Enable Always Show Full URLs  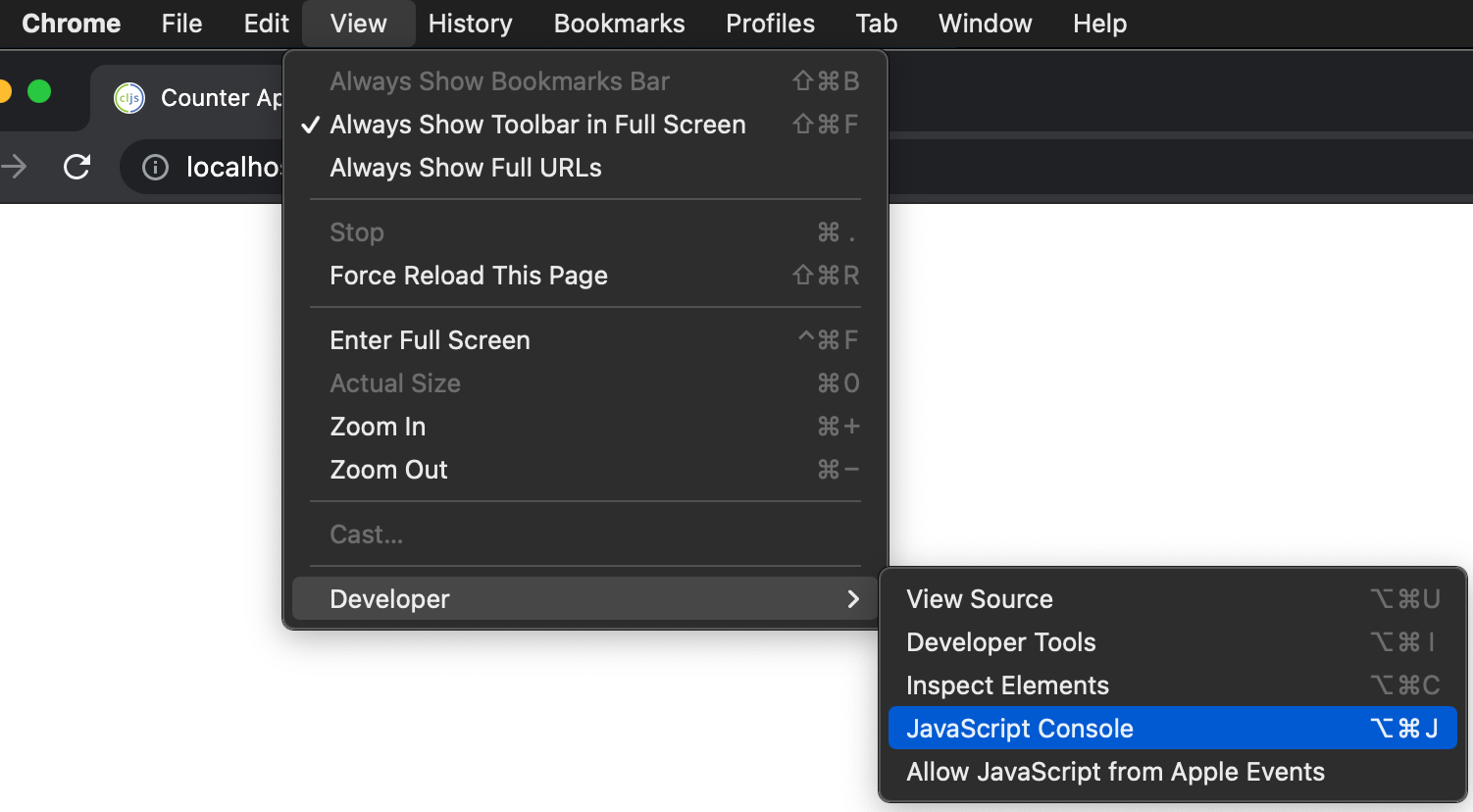(465, 168)
